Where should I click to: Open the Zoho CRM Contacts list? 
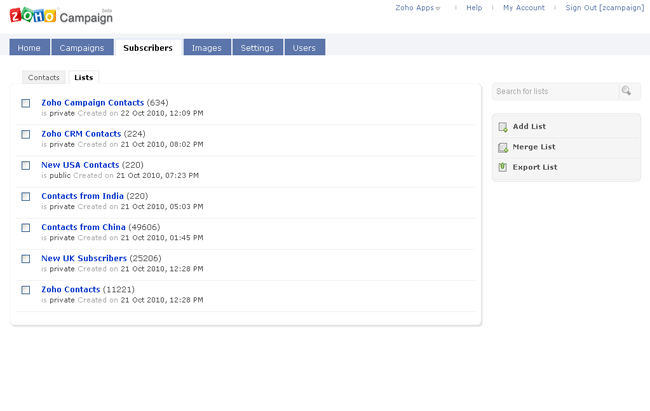81,133
